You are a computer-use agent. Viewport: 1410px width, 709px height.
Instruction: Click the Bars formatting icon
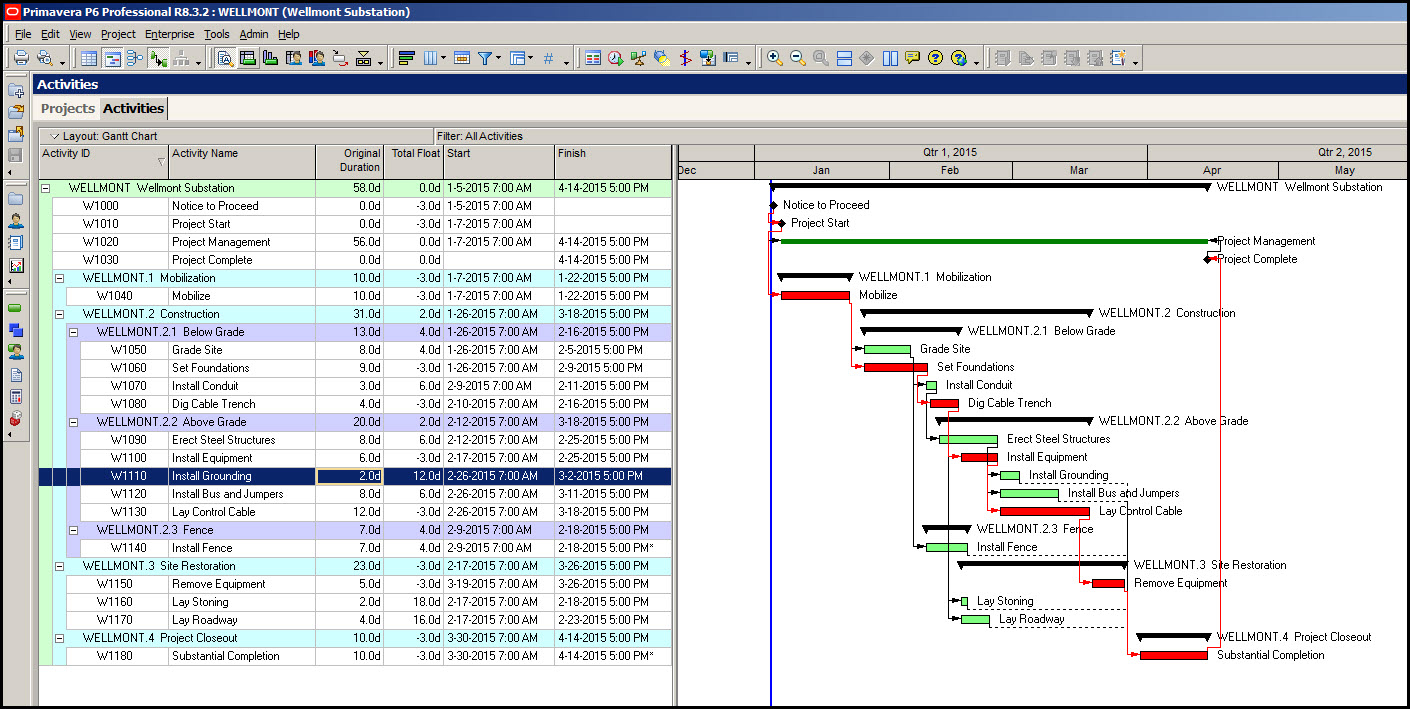point(406,58)
